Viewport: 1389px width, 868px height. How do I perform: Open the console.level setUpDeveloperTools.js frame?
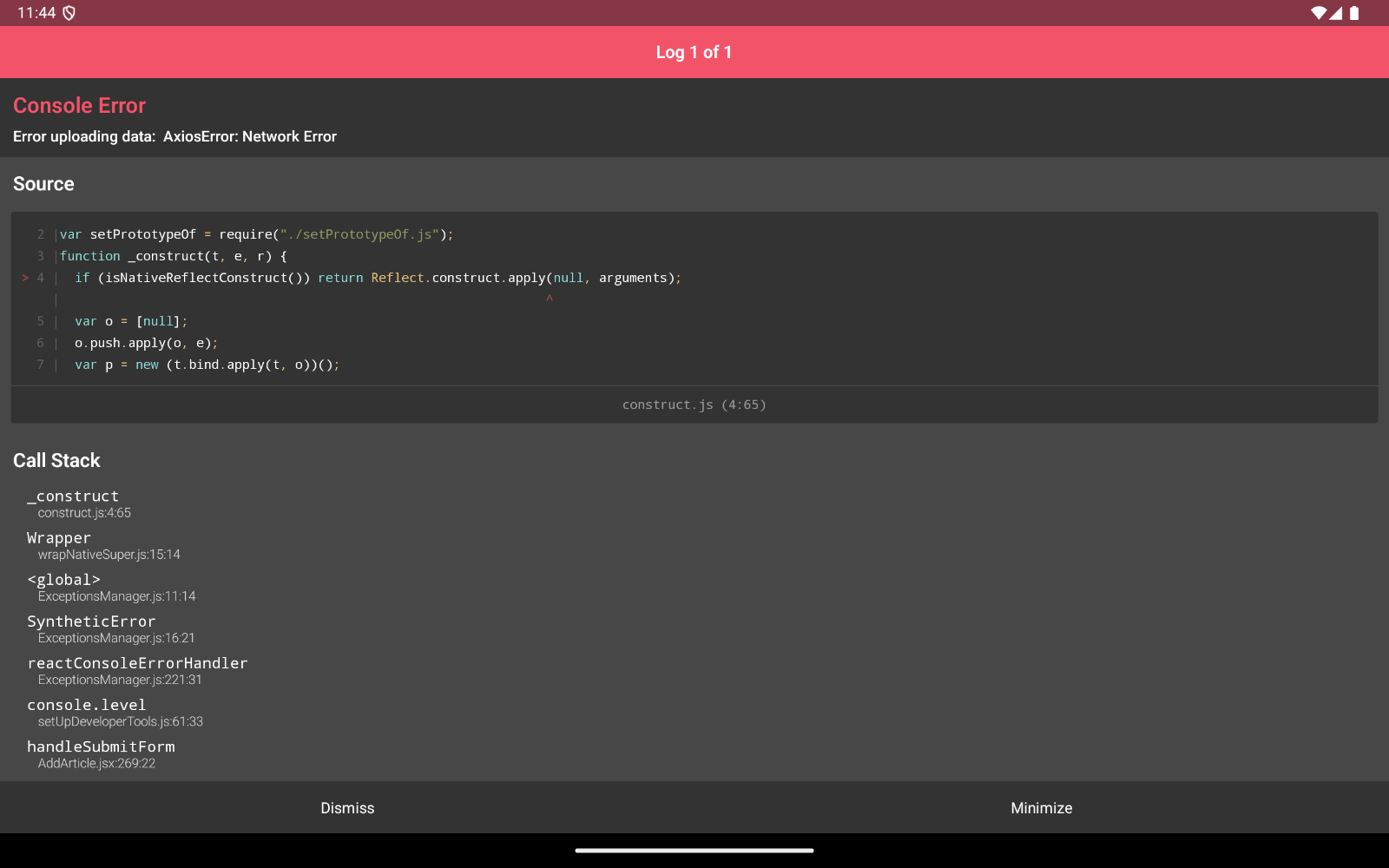click(115, 712)
